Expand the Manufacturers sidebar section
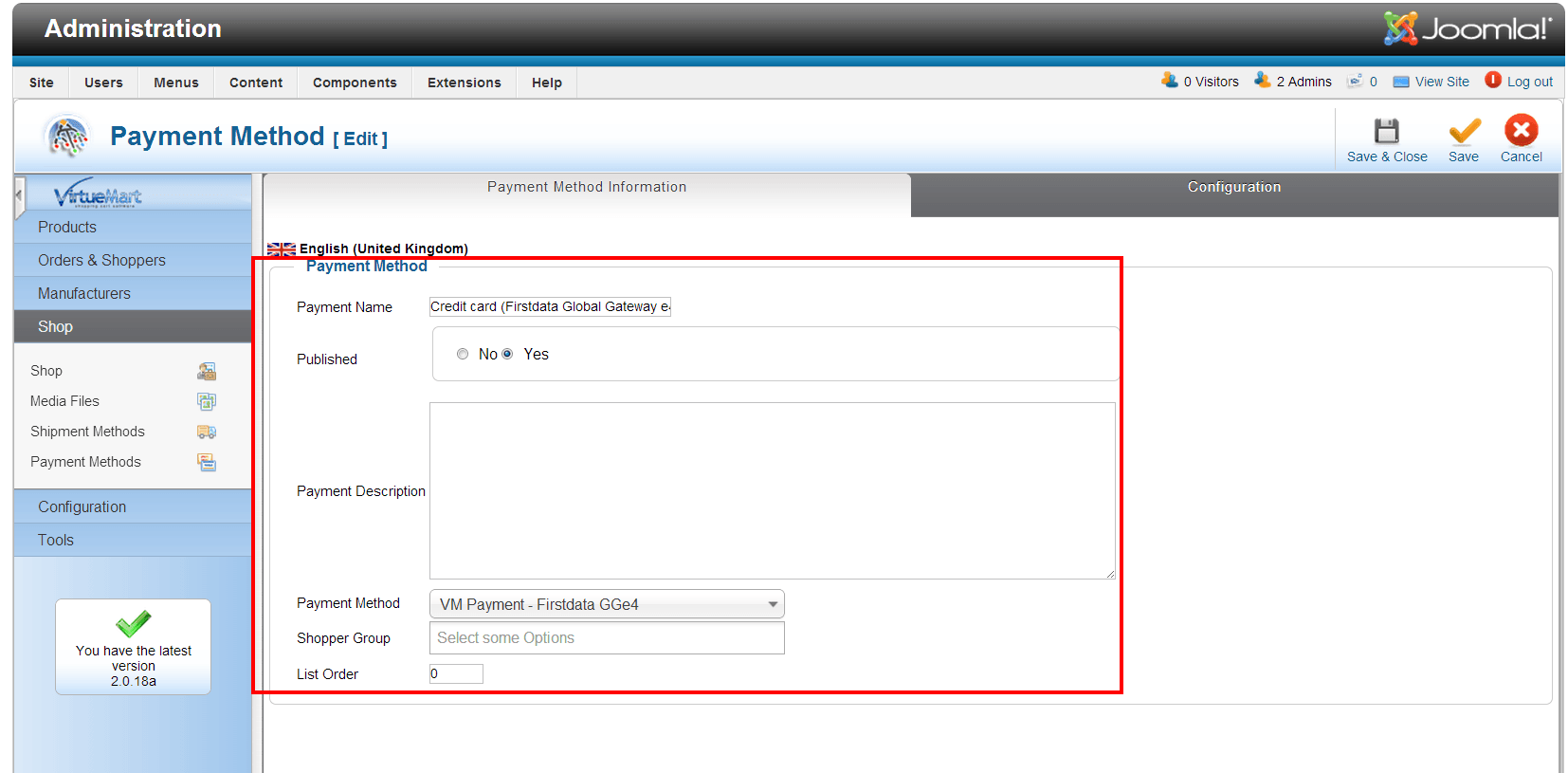The height and width of the screenshot is (773, 1568). click(x=133, y=293)
